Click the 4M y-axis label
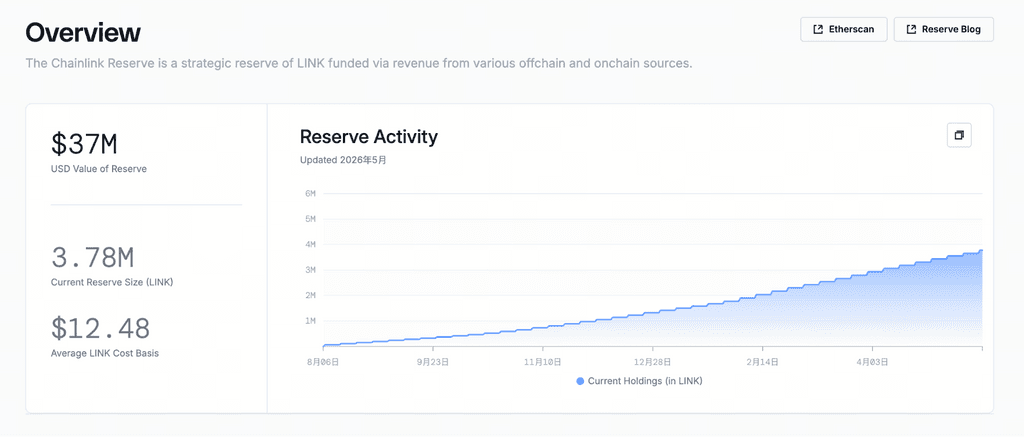Viewport: 1024px width, 437px height. (310, 244)
